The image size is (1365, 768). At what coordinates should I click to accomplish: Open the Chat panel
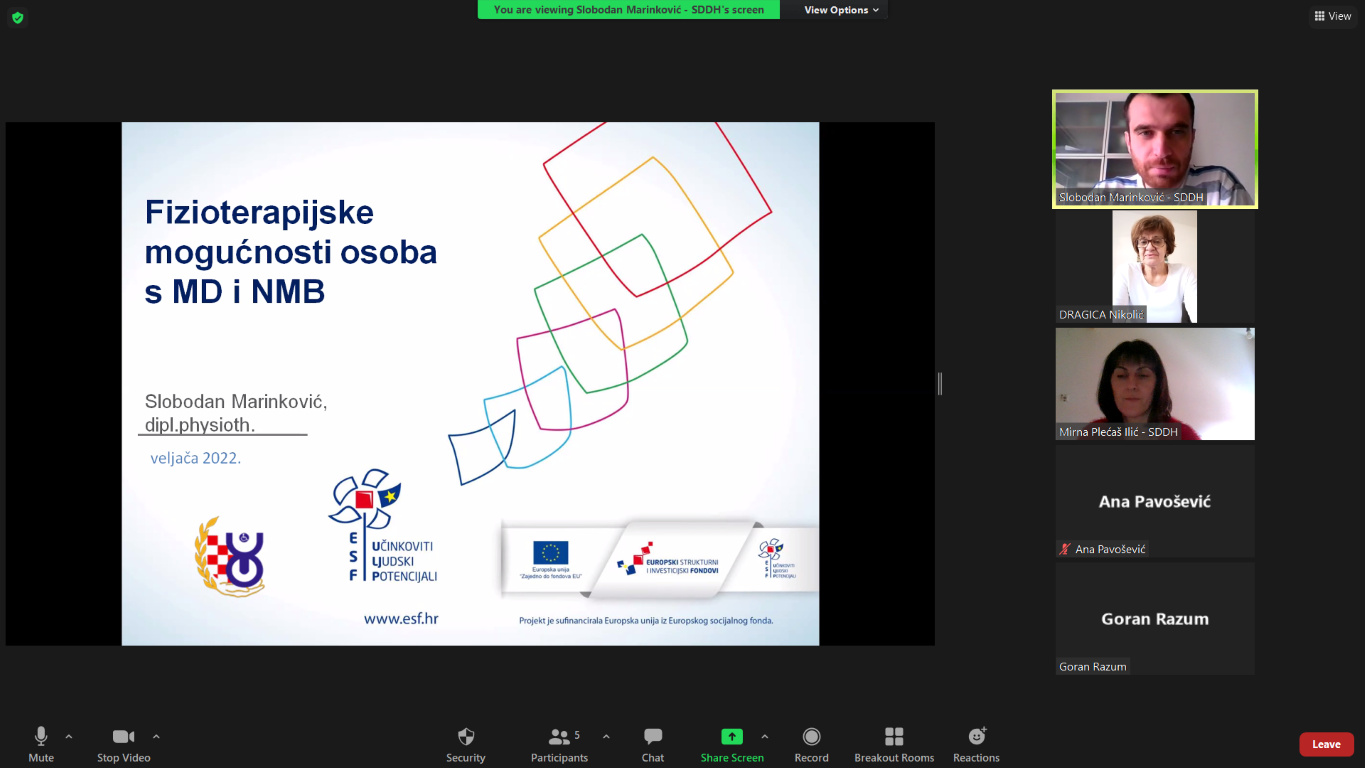653,737
